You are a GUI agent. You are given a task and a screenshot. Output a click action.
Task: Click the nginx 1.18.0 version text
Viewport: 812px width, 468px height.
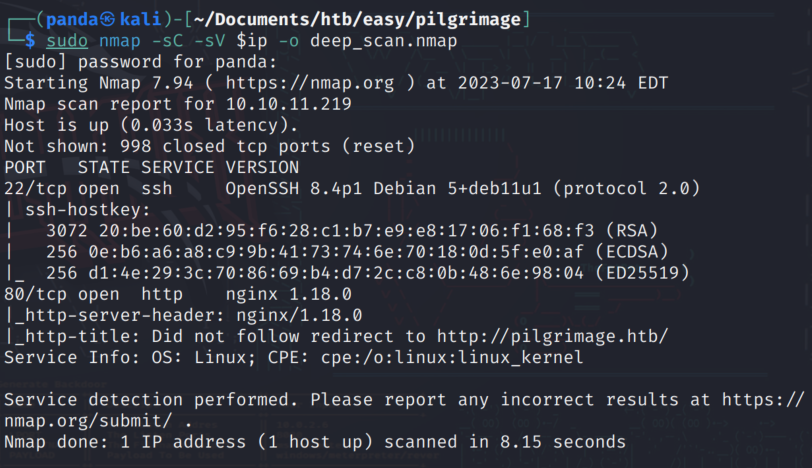coord(288,295)
